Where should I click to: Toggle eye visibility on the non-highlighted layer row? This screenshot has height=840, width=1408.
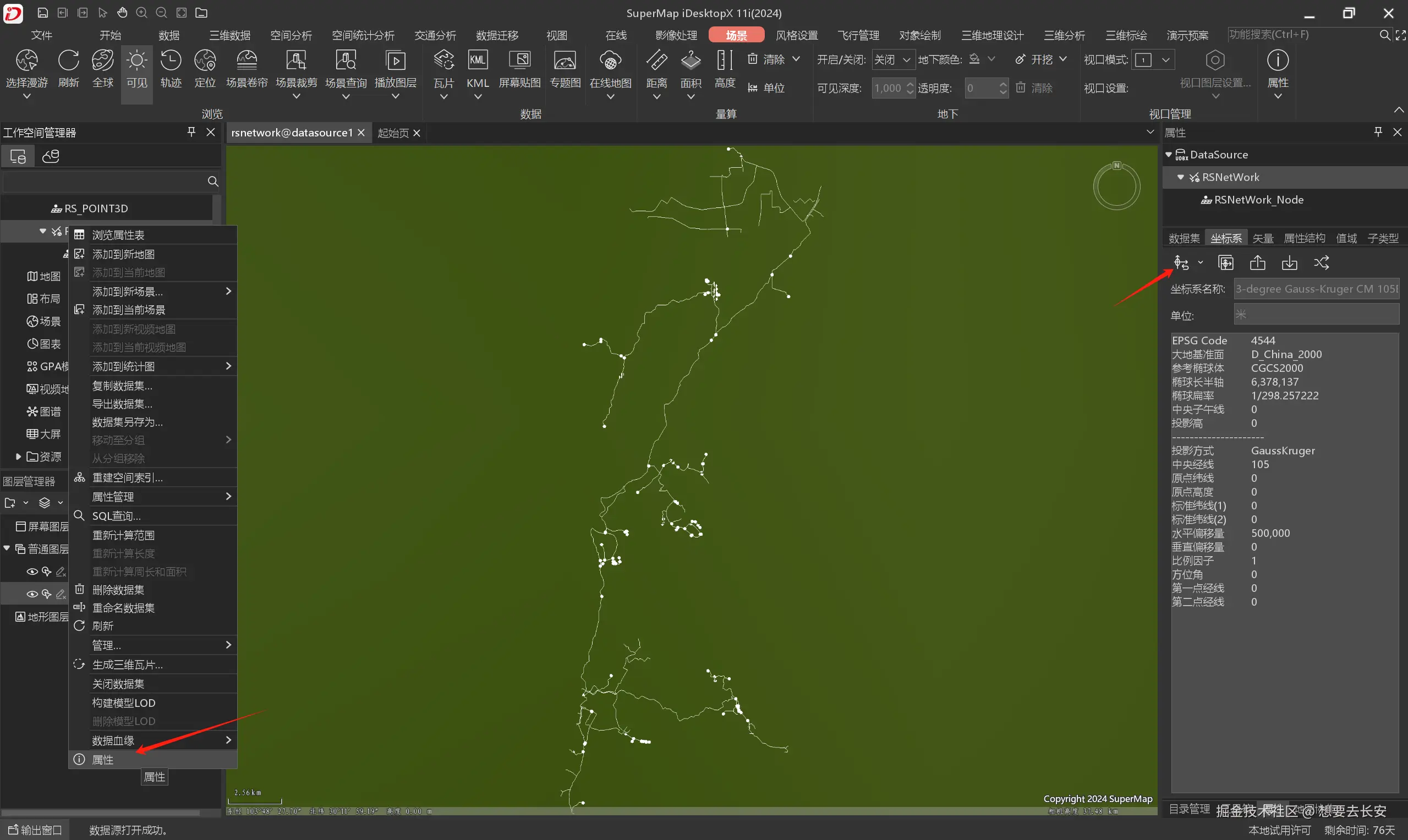coord(32,572)
